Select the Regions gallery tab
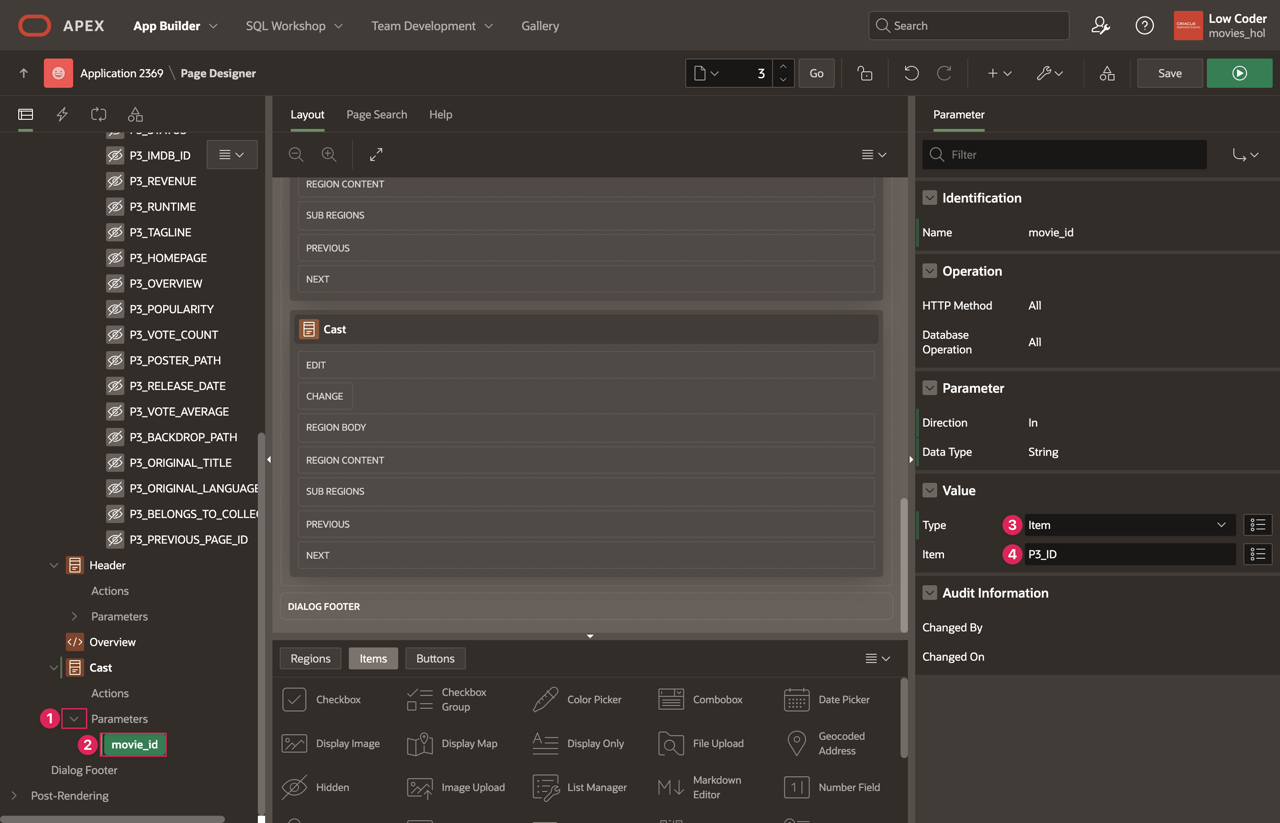Screen dimensions: 1280x823 pos(310,658)
